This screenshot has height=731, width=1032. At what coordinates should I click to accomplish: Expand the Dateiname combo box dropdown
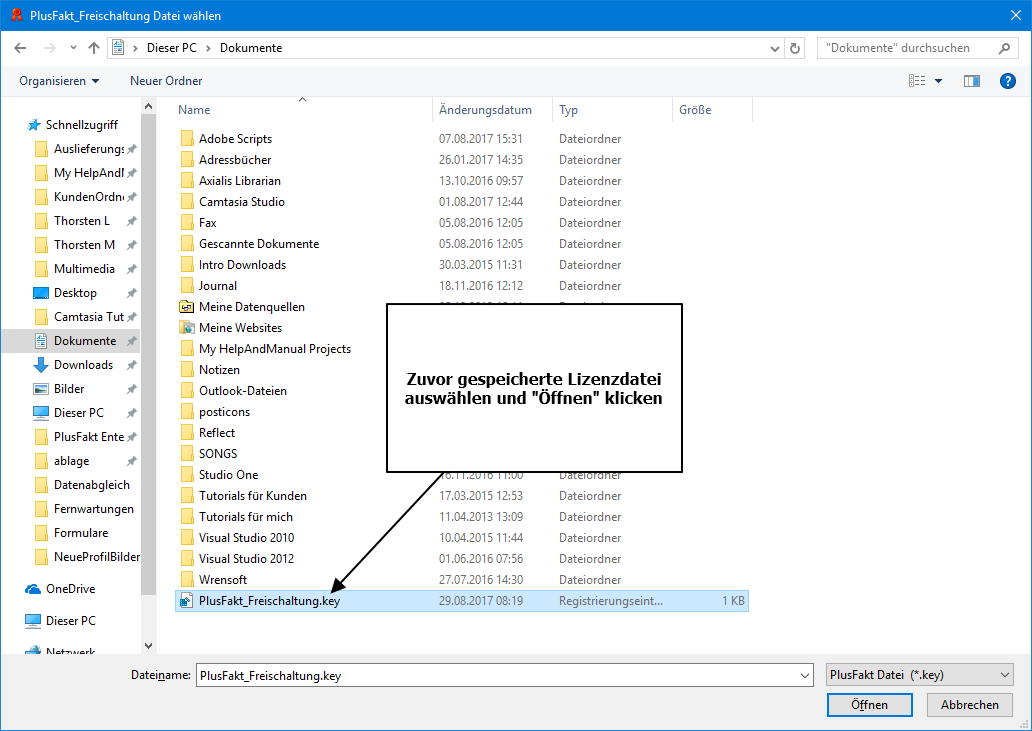click(804, 676)
